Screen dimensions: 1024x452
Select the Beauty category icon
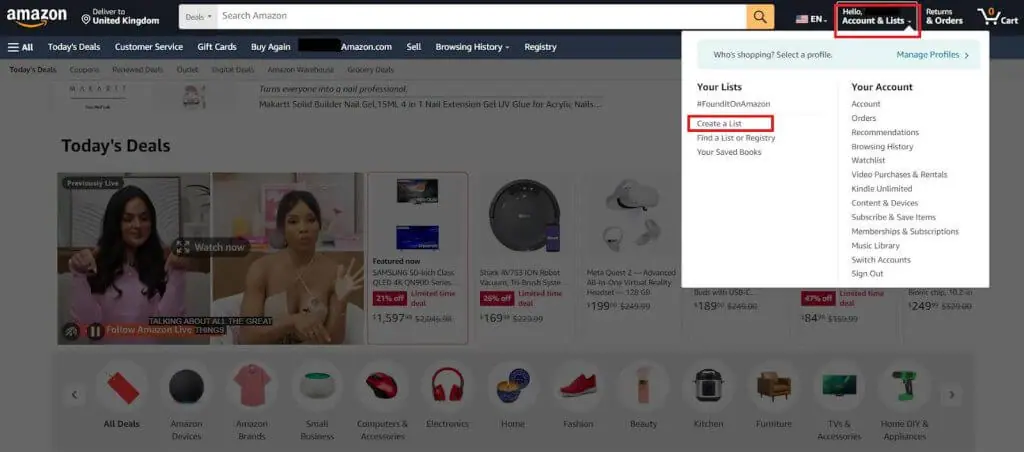(643, 386)
